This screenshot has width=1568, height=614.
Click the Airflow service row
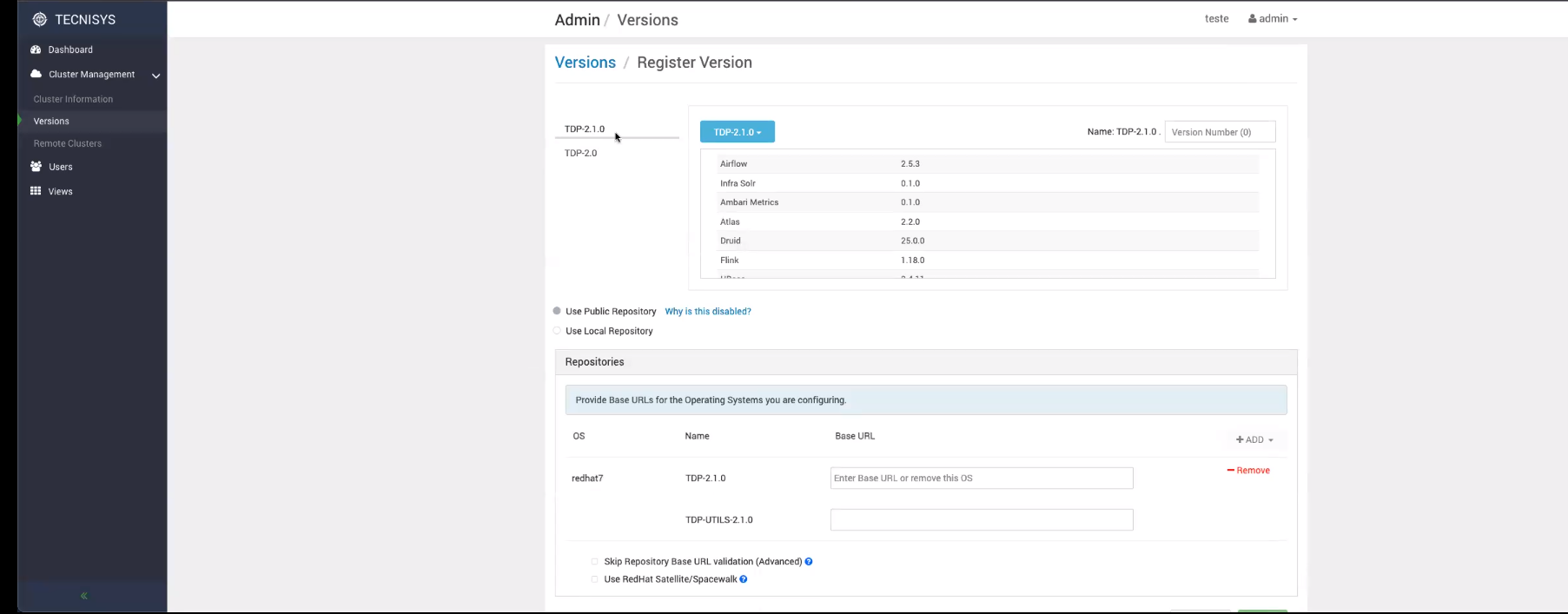tap(987, 163)
